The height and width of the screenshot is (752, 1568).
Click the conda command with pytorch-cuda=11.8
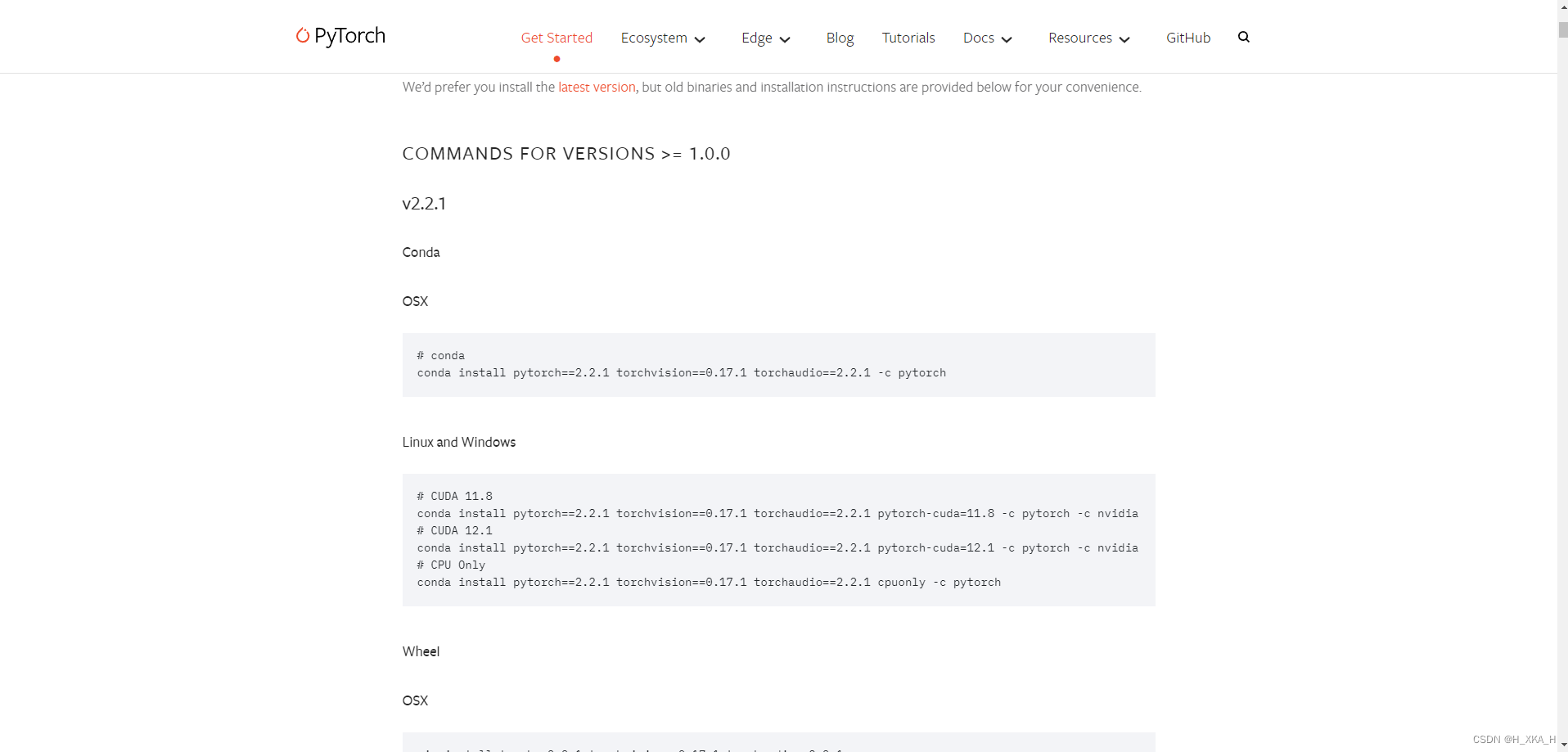coord(777,513)
